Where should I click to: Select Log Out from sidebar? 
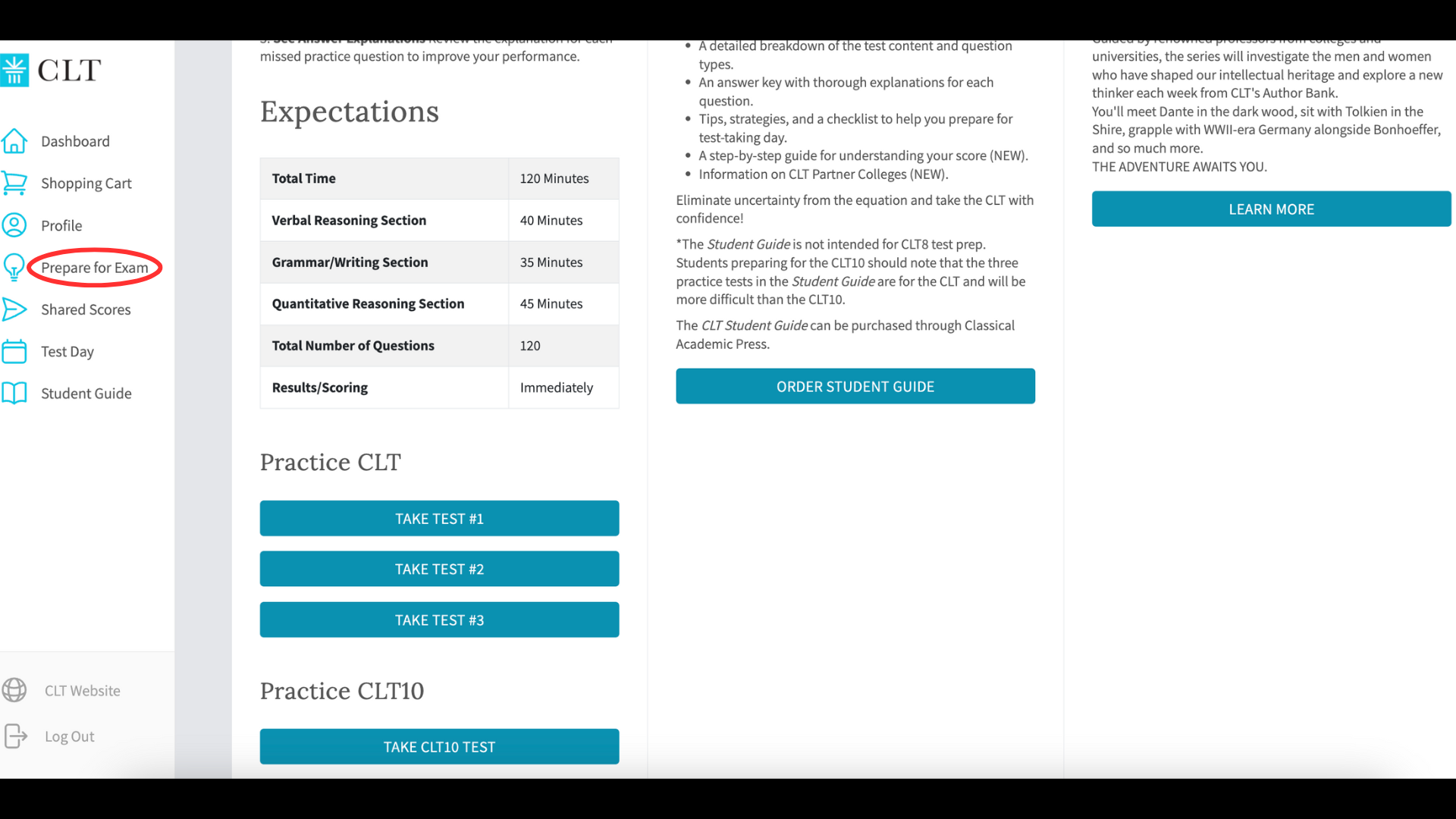pyautogui.click(x=69, y=736)
